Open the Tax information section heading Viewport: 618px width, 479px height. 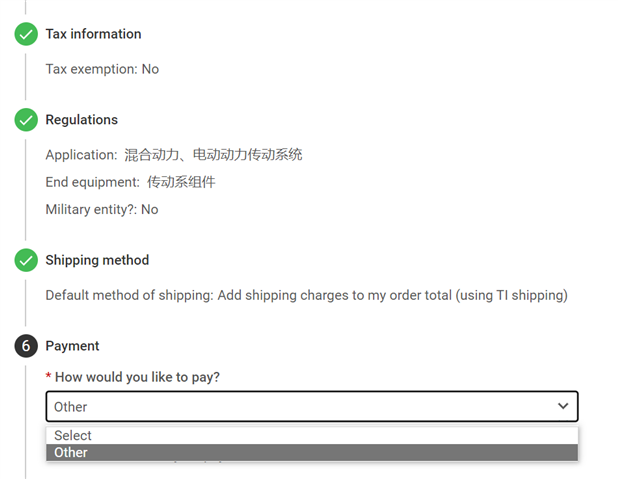coord(93,34)
